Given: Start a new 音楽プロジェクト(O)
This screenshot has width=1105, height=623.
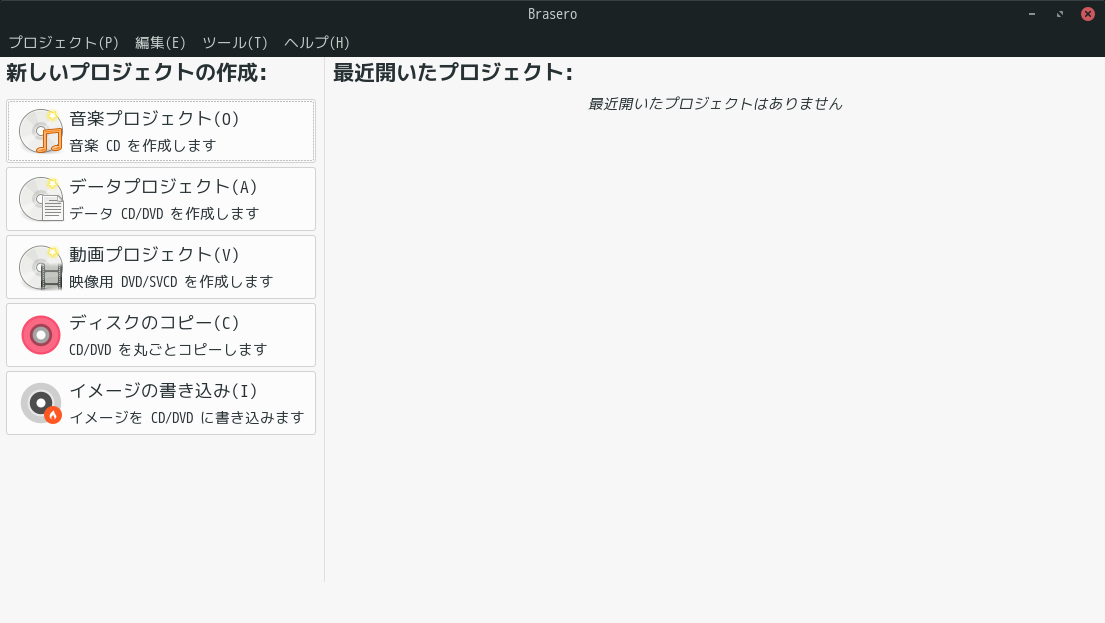Looking at the screenshot, I should 161,131.
